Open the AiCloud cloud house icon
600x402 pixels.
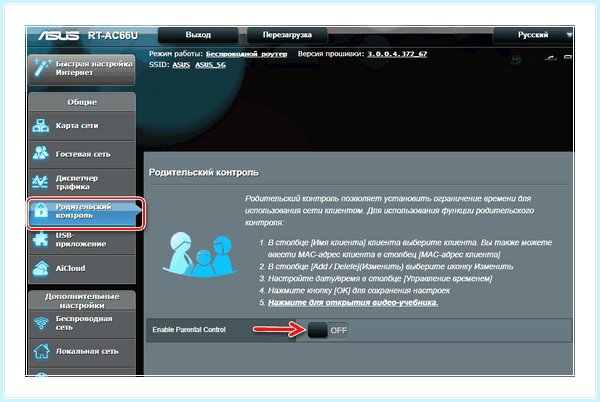(x=41, y=268)
